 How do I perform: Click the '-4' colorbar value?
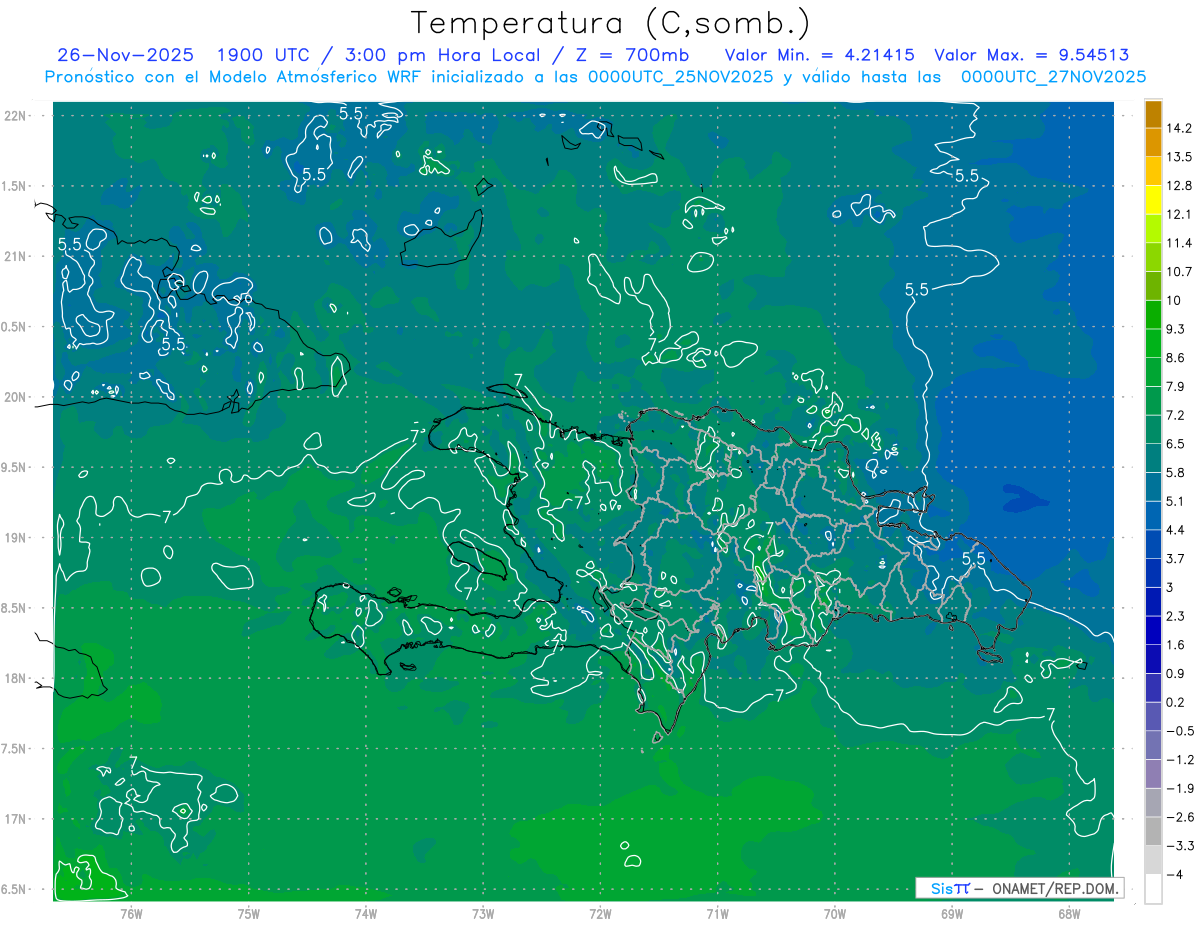[x=1174, y=875]
